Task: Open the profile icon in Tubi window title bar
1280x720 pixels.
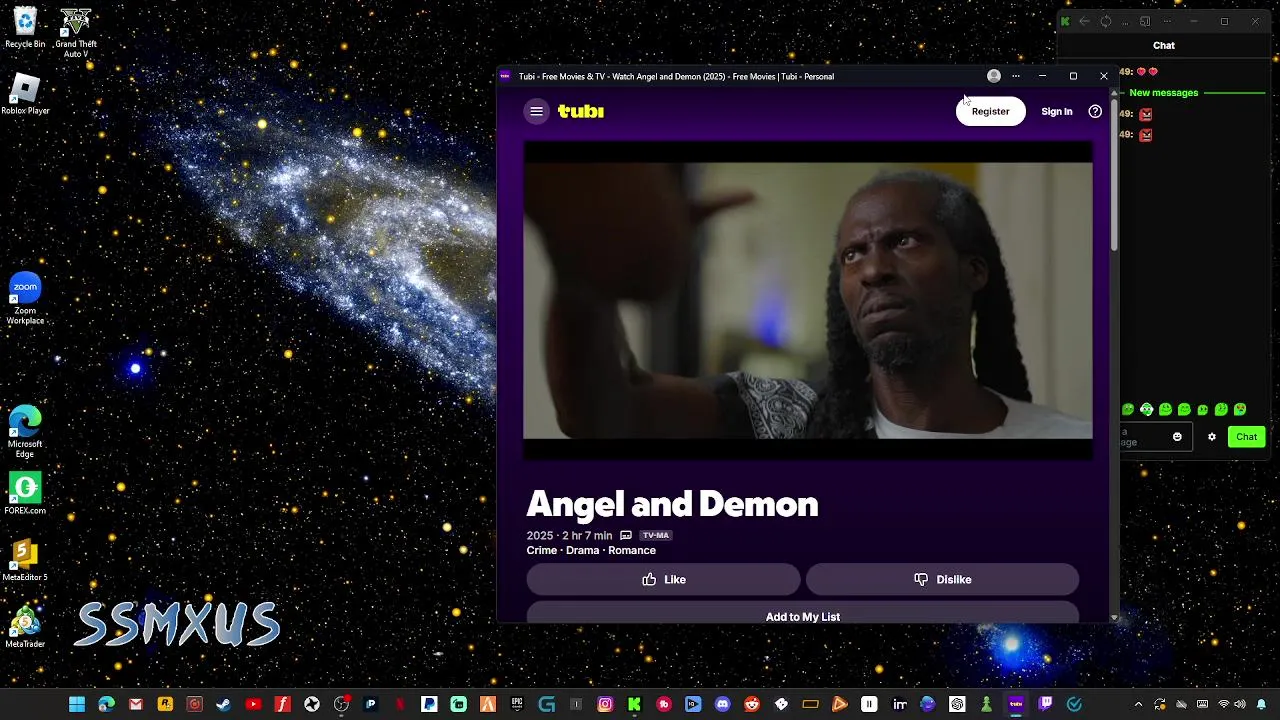Action: coord(994,76)
